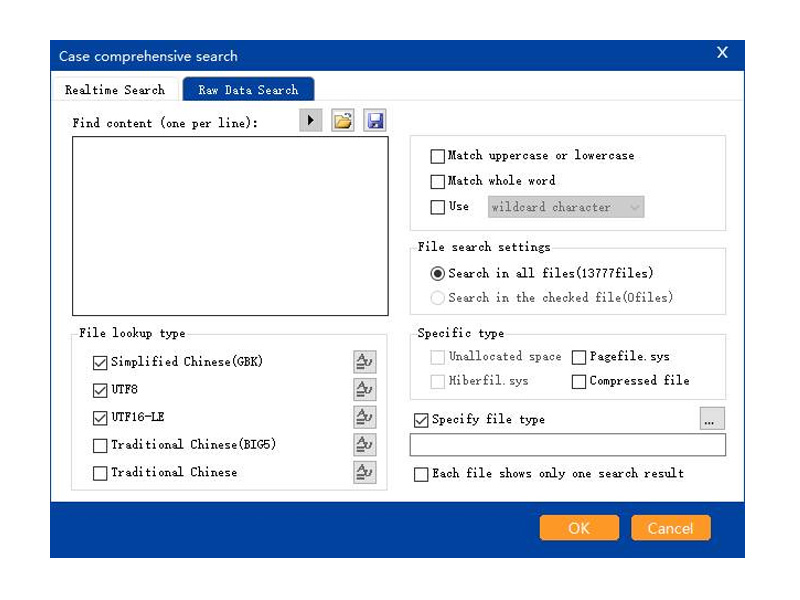This screenshot has height=600, width=800.
Task: Toggle Hiberfil.sys checkbox
Action: (x=437, y=381)
